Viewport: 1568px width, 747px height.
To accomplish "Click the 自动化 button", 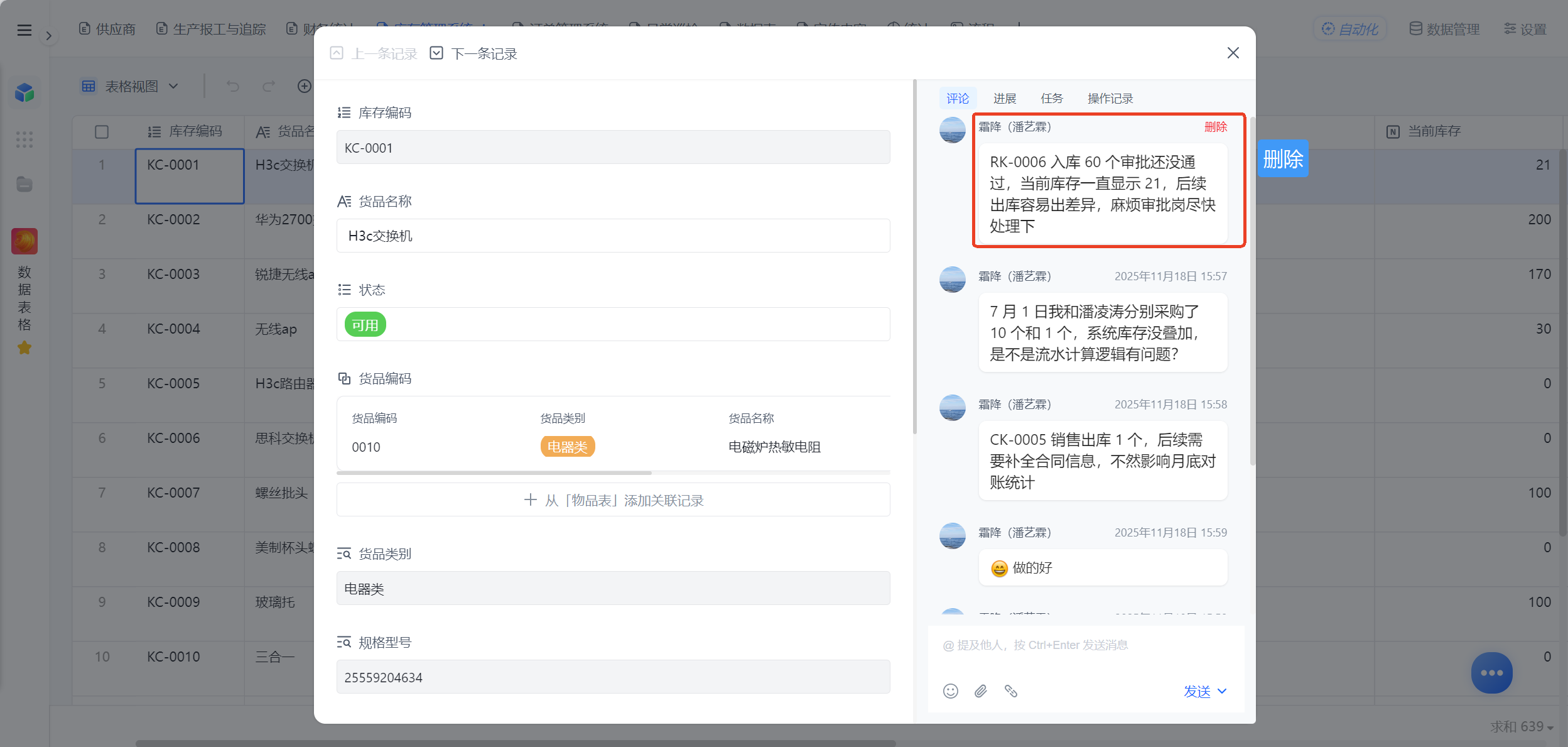I will (x=1350, y=29).
